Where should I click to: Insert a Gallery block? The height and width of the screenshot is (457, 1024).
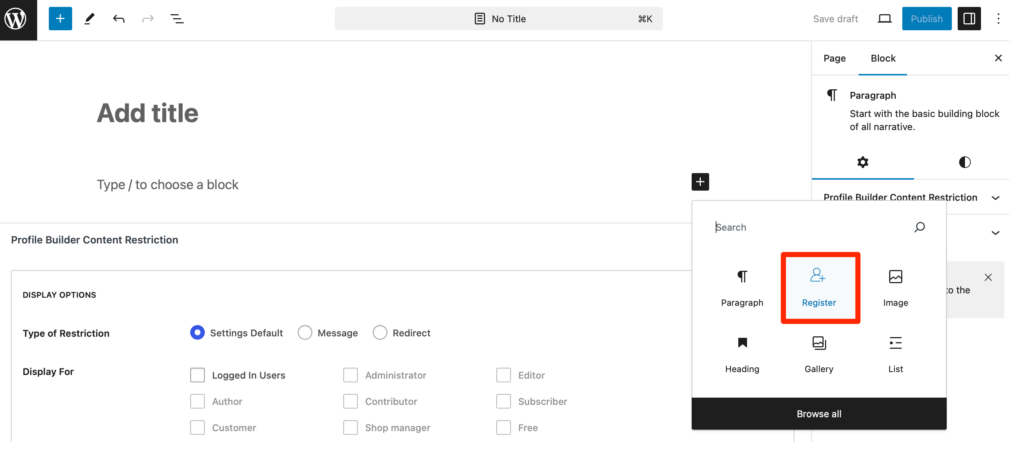[x=819, y=355]
